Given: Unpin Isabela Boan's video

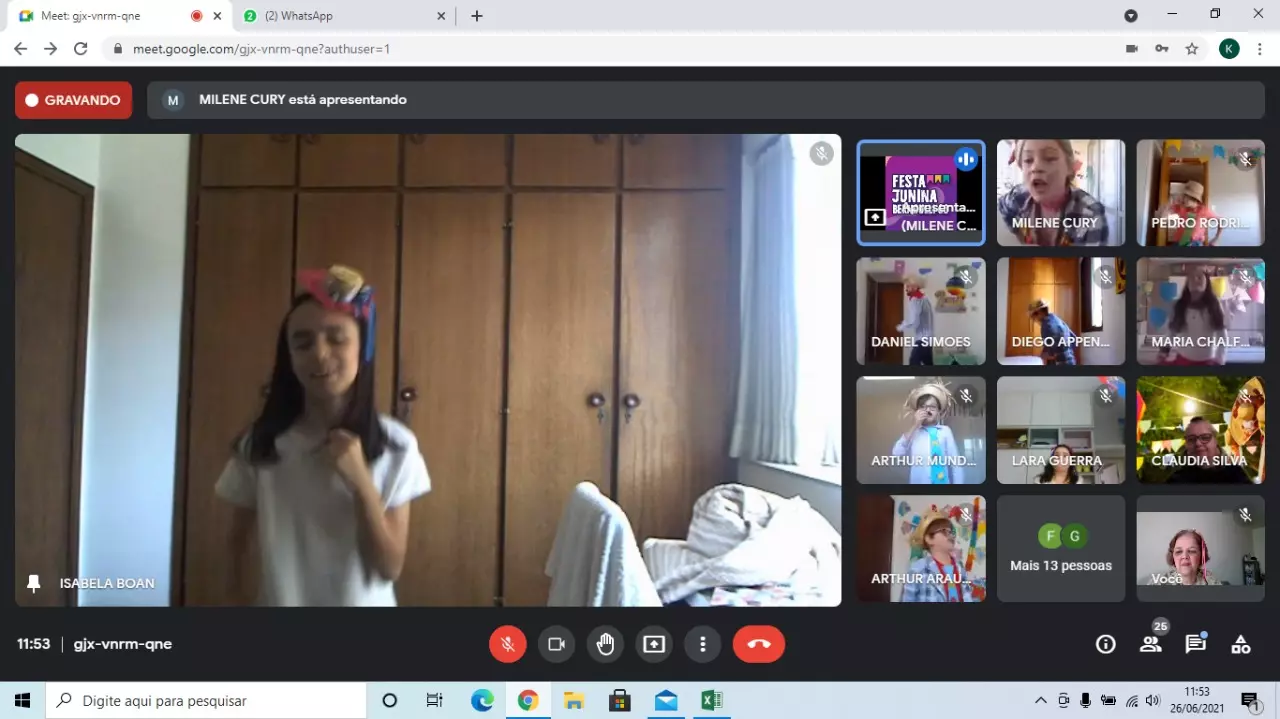Looking at the screenshot, I should click(34, 583).
